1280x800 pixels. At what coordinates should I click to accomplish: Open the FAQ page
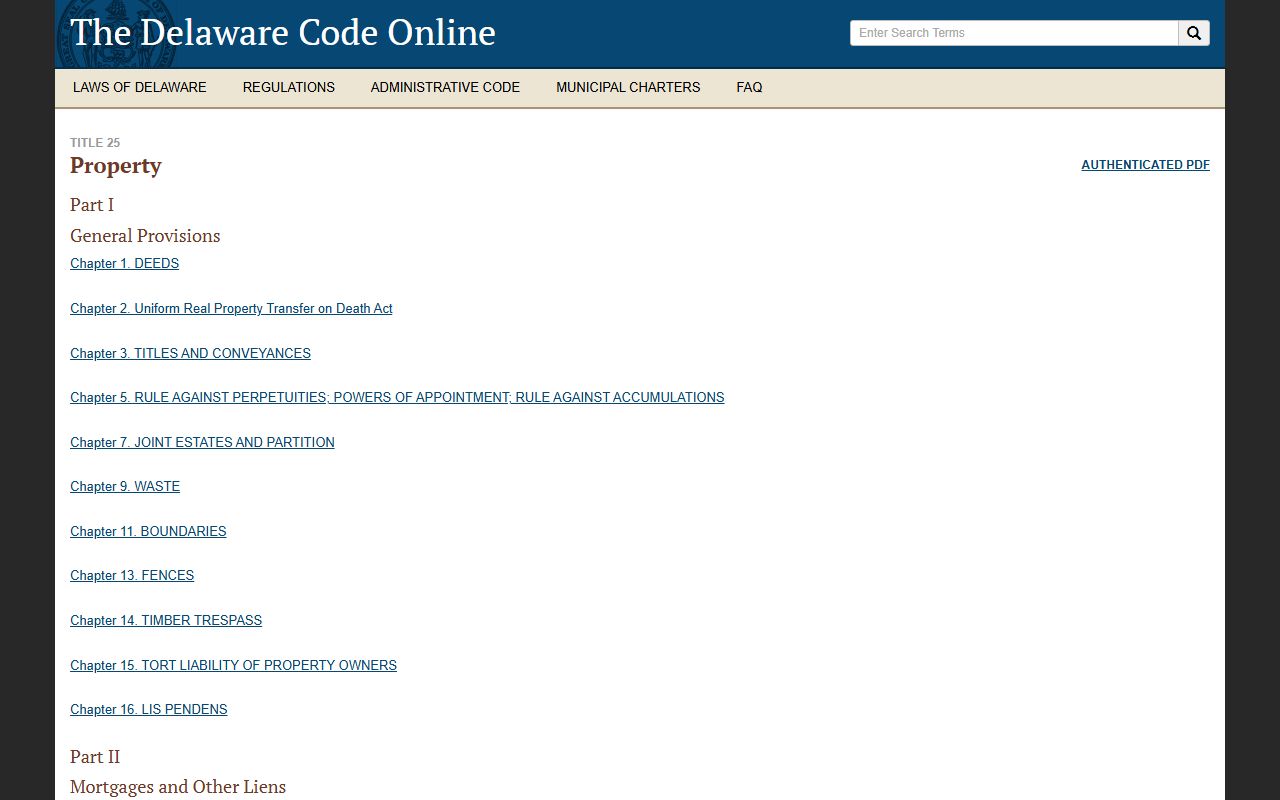tap(749, 87)
